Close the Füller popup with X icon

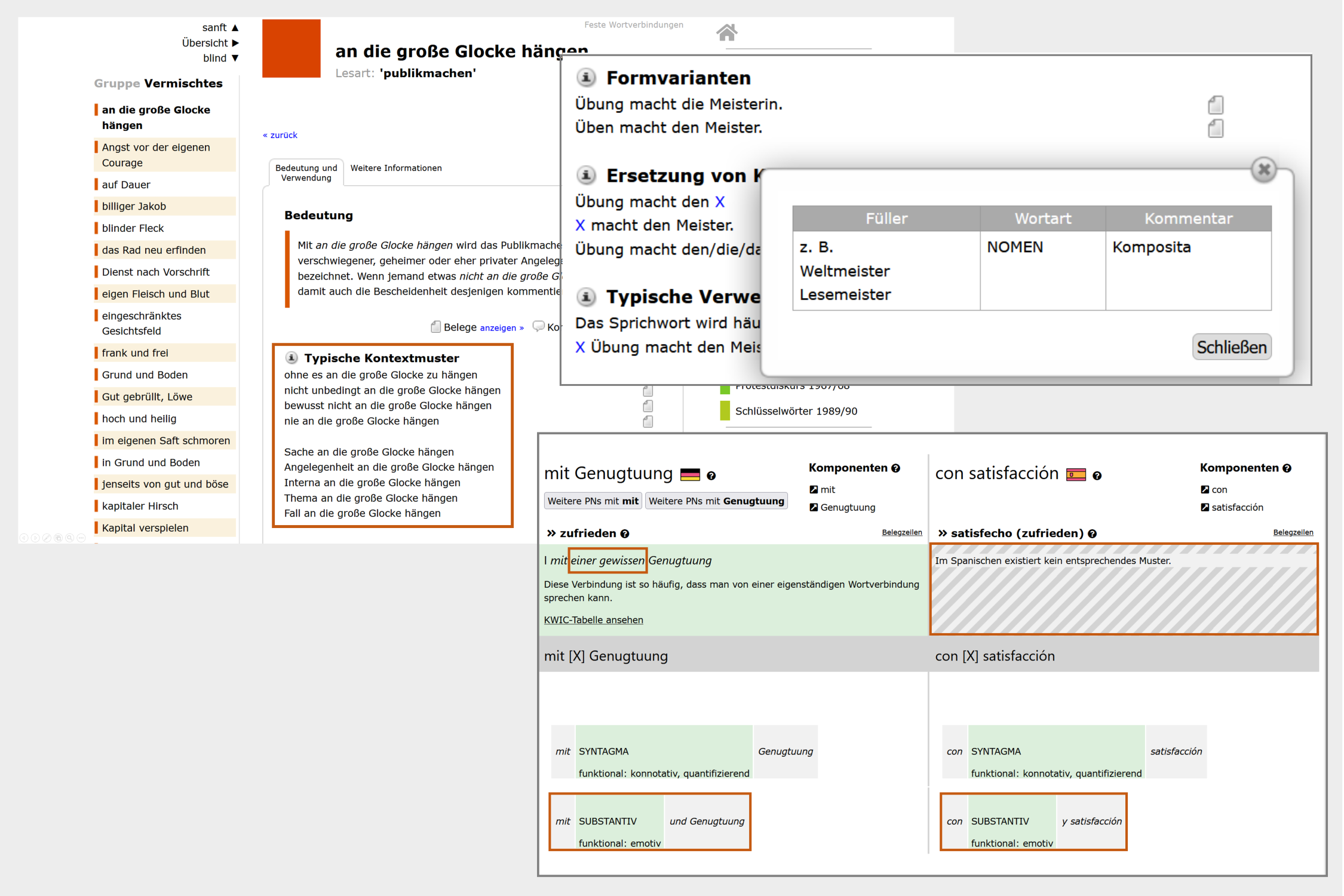click(x=1263, y=170)
